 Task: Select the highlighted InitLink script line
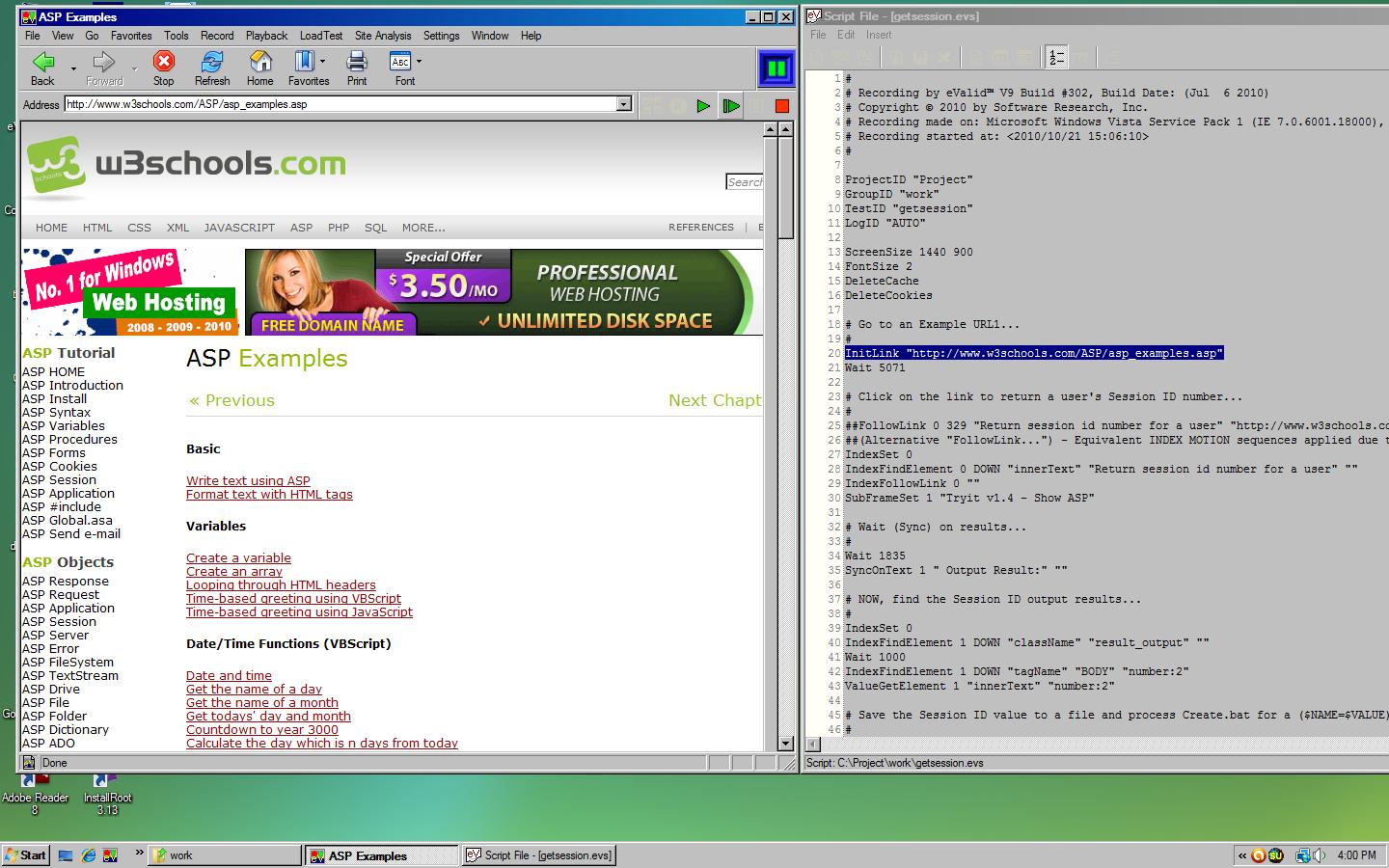pos(1034,353)
